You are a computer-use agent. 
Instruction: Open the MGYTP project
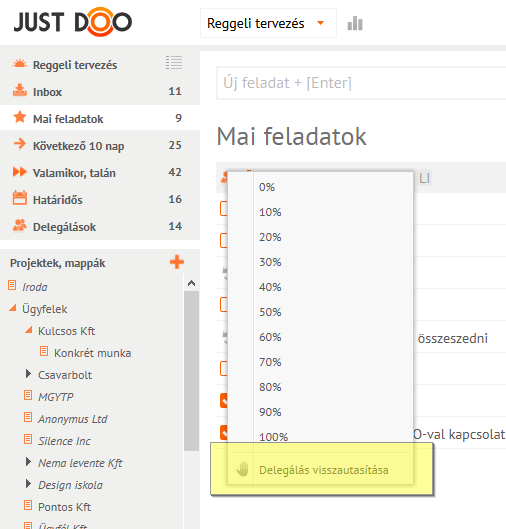(55, 397)
